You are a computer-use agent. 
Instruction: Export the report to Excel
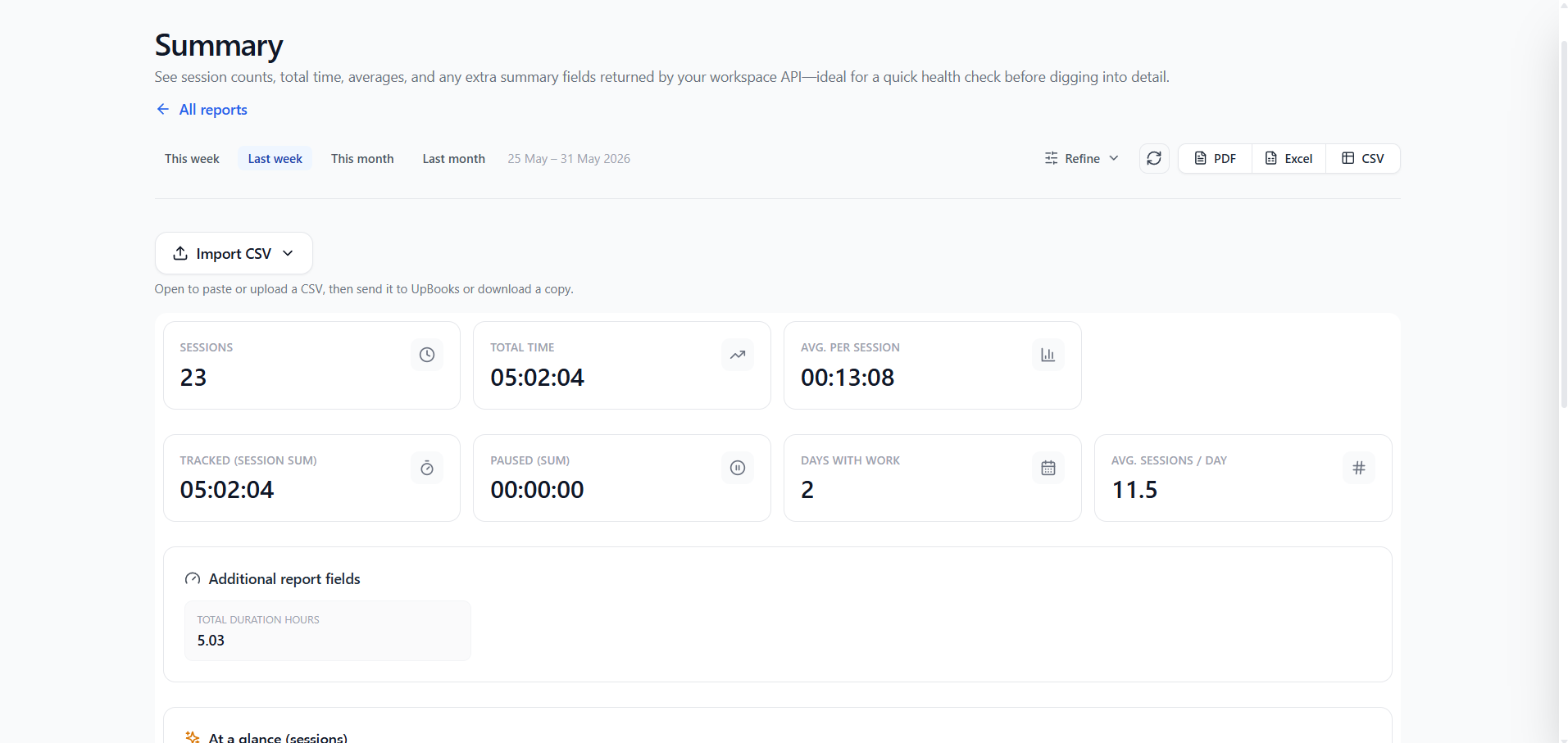pyautogui.click(x=1288, y=158)
